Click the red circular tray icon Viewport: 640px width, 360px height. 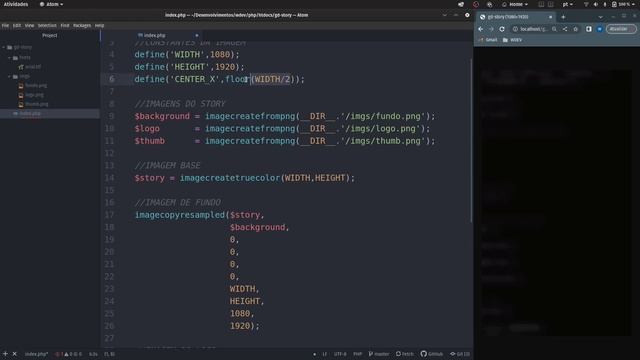[476, 4]
